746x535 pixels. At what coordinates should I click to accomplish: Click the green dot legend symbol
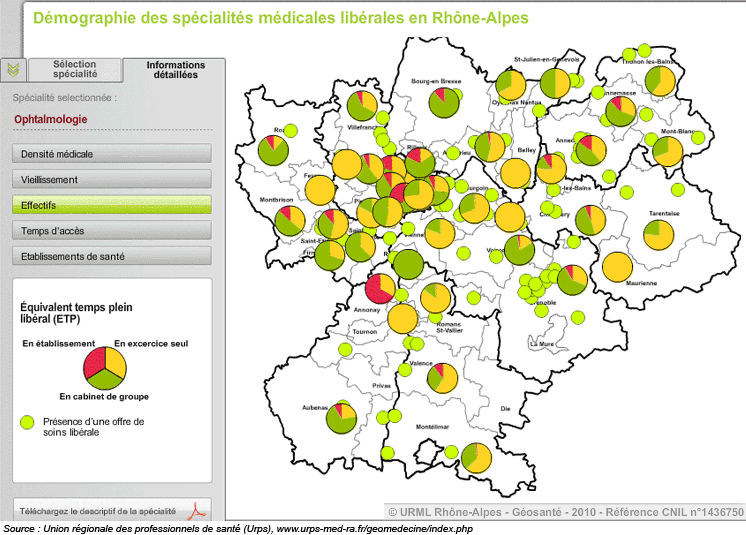point(28,422)
